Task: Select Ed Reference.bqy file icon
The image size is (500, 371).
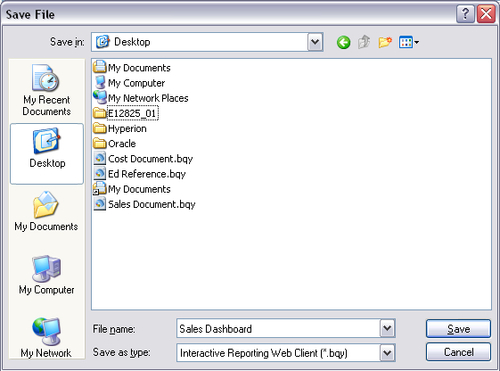Action: (x=100, y=173)
